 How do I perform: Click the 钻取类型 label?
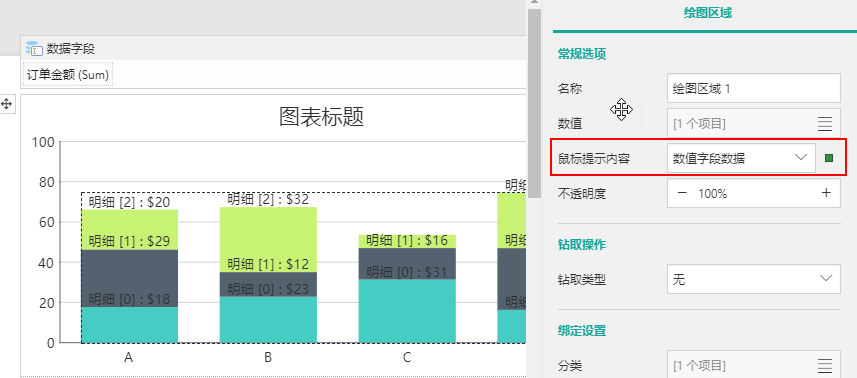click(x=582, y=280)
